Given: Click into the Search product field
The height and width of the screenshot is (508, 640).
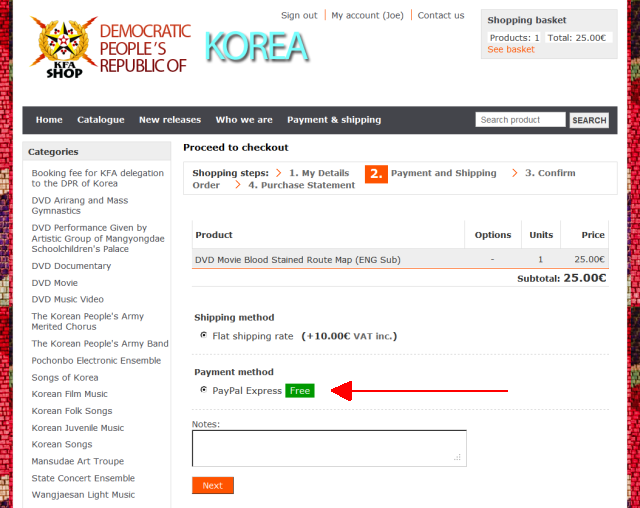Looking at the screenshot, I should point(520,120).
